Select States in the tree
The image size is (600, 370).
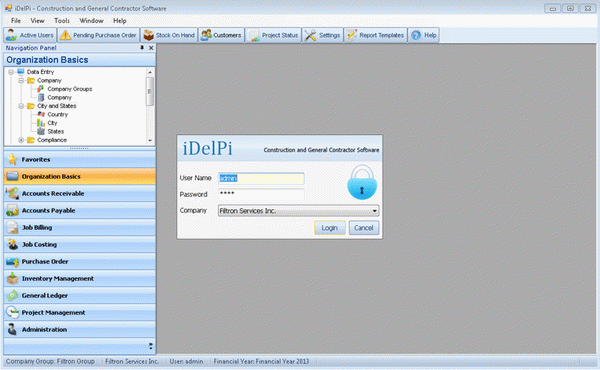(x=55, y=131)
